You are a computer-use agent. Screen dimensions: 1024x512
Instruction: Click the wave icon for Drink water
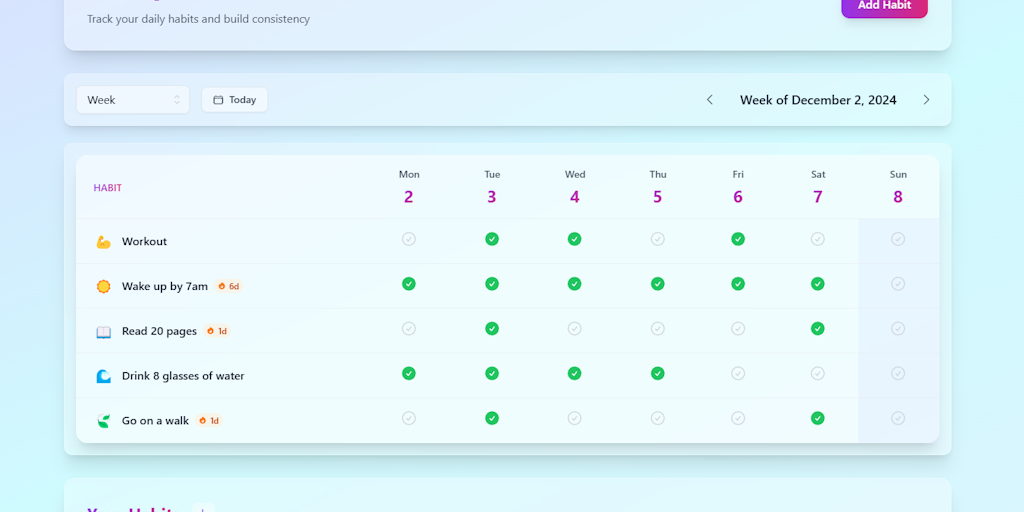[x=103, y=376]
